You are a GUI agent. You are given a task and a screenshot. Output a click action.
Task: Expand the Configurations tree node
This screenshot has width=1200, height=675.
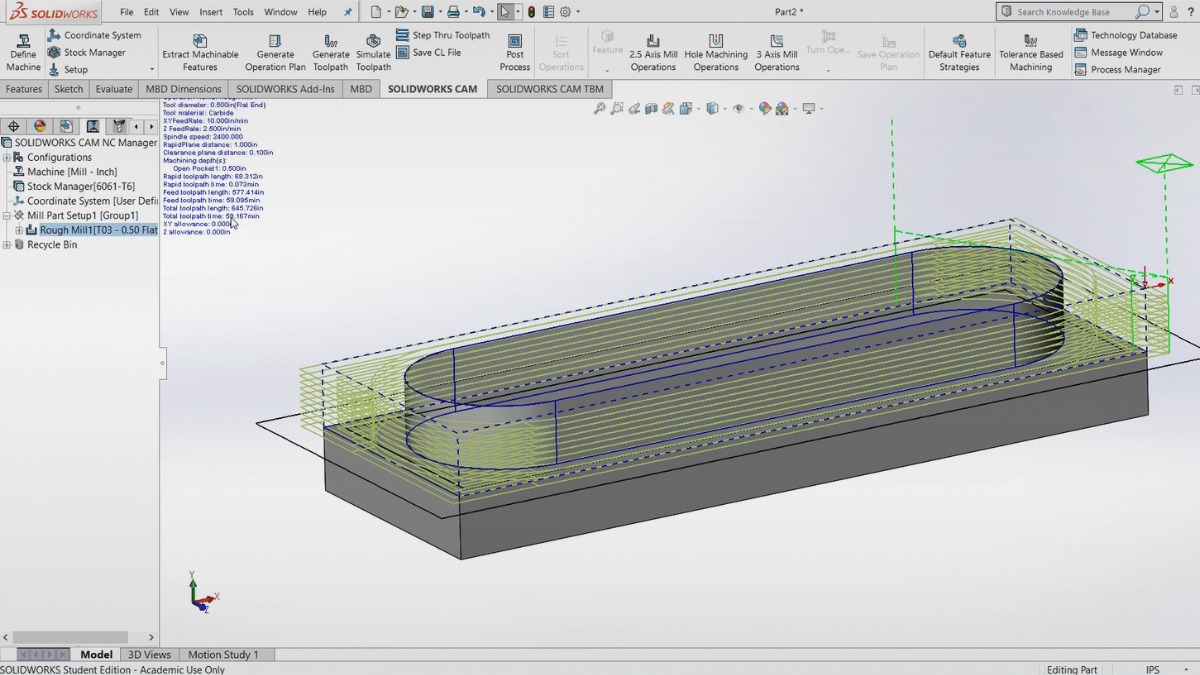click(7, 157)
